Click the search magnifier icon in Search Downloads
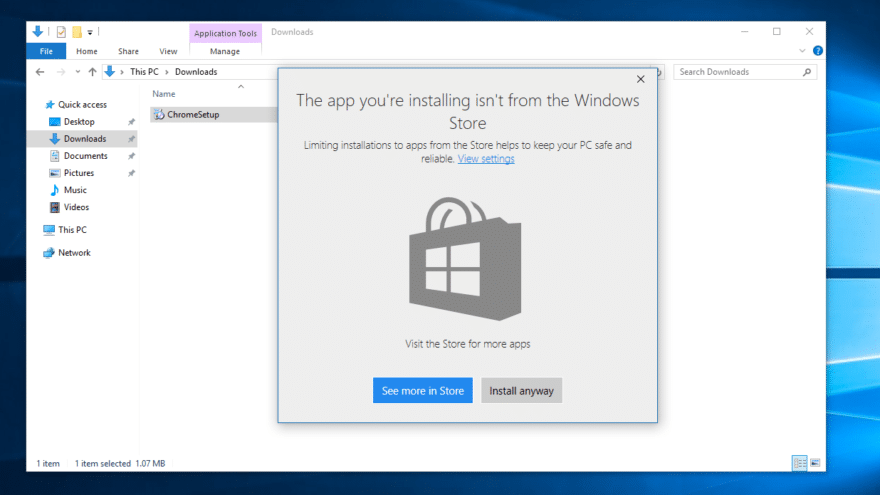880x495 pixels. point(807,72)
